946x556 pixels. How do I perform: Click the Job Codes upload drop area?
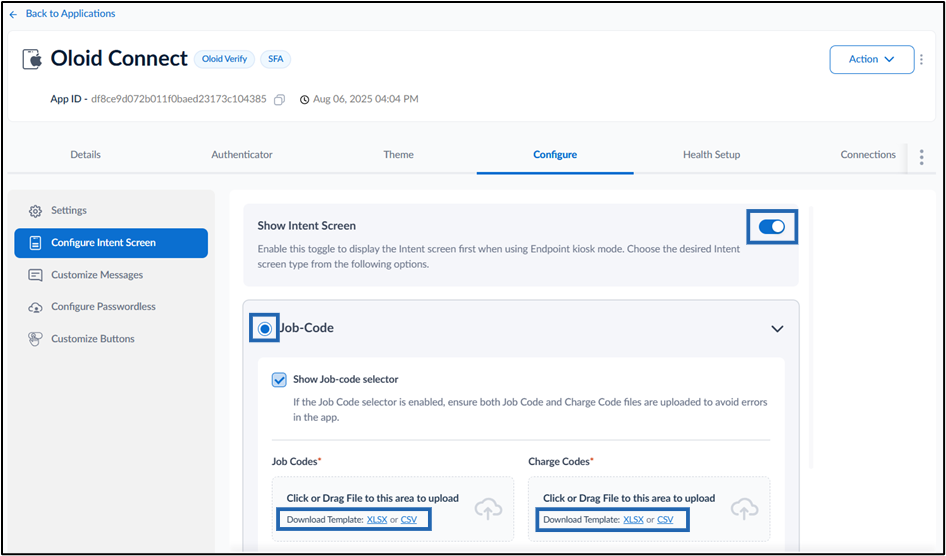393,509
